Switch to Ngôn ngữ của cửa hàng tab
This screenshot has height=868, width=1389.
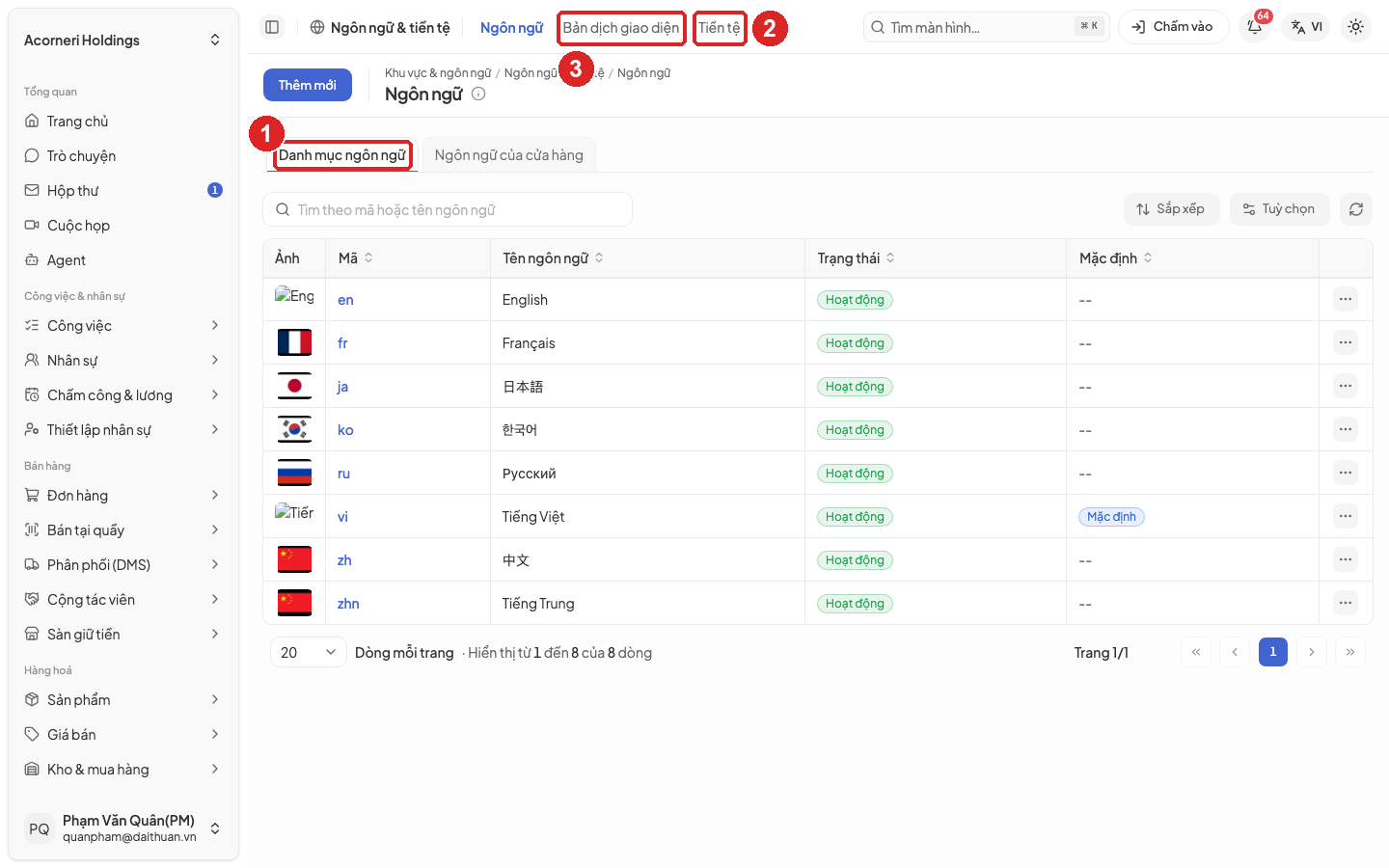509,155
